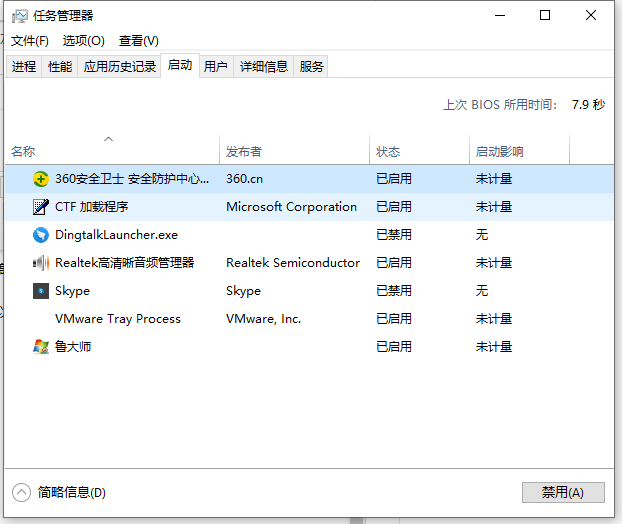622x524 pixels.
Task: Select the Skype entry name
Action: click(x=72, y=291)
